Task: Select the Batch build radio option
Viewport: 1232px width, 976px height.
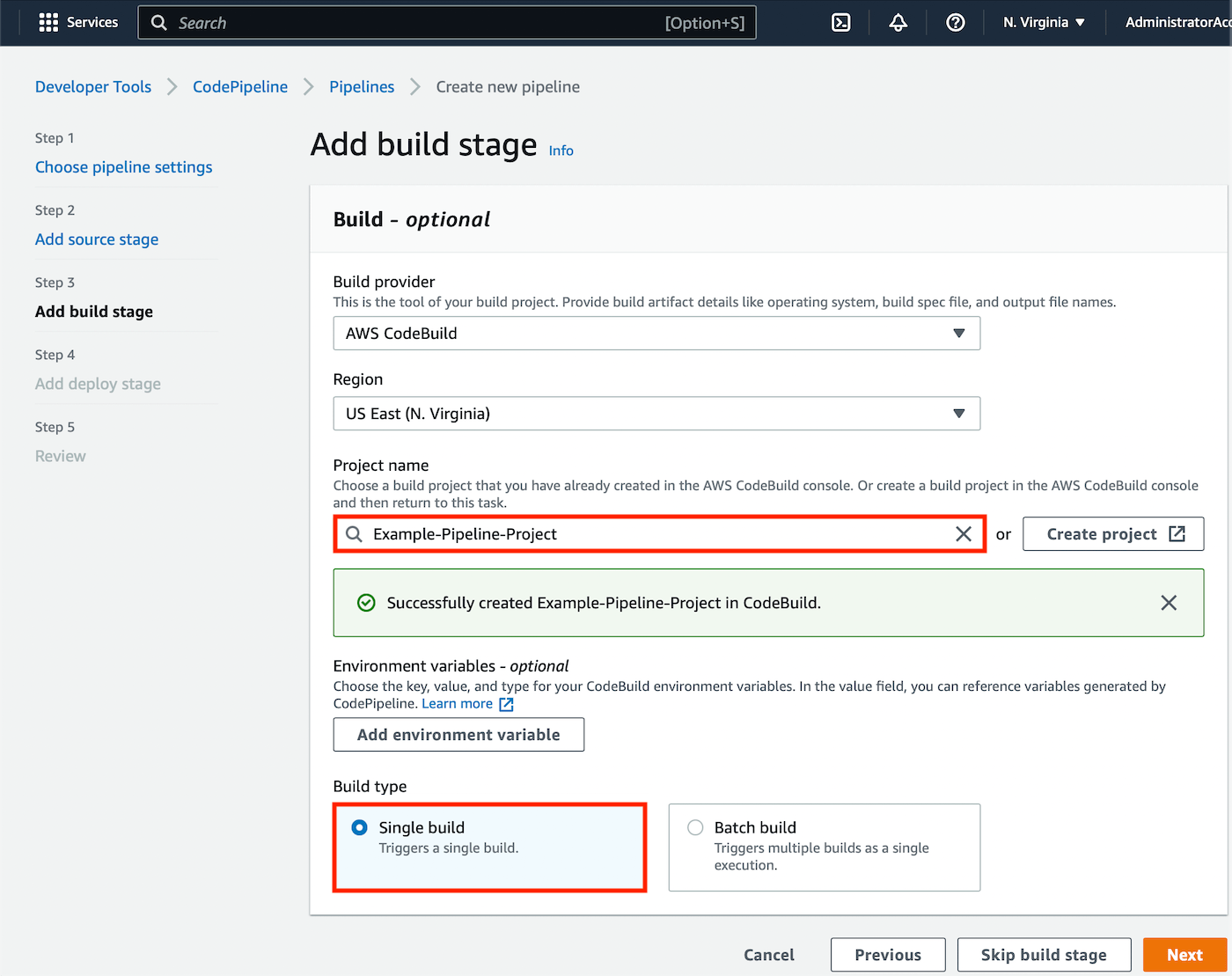Action: tap(695, 827)
